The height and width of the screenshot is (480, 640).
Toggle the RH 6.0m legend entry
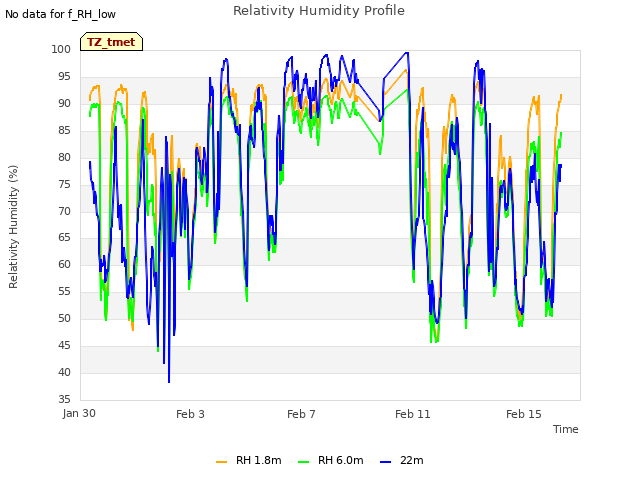click(331, 460)
